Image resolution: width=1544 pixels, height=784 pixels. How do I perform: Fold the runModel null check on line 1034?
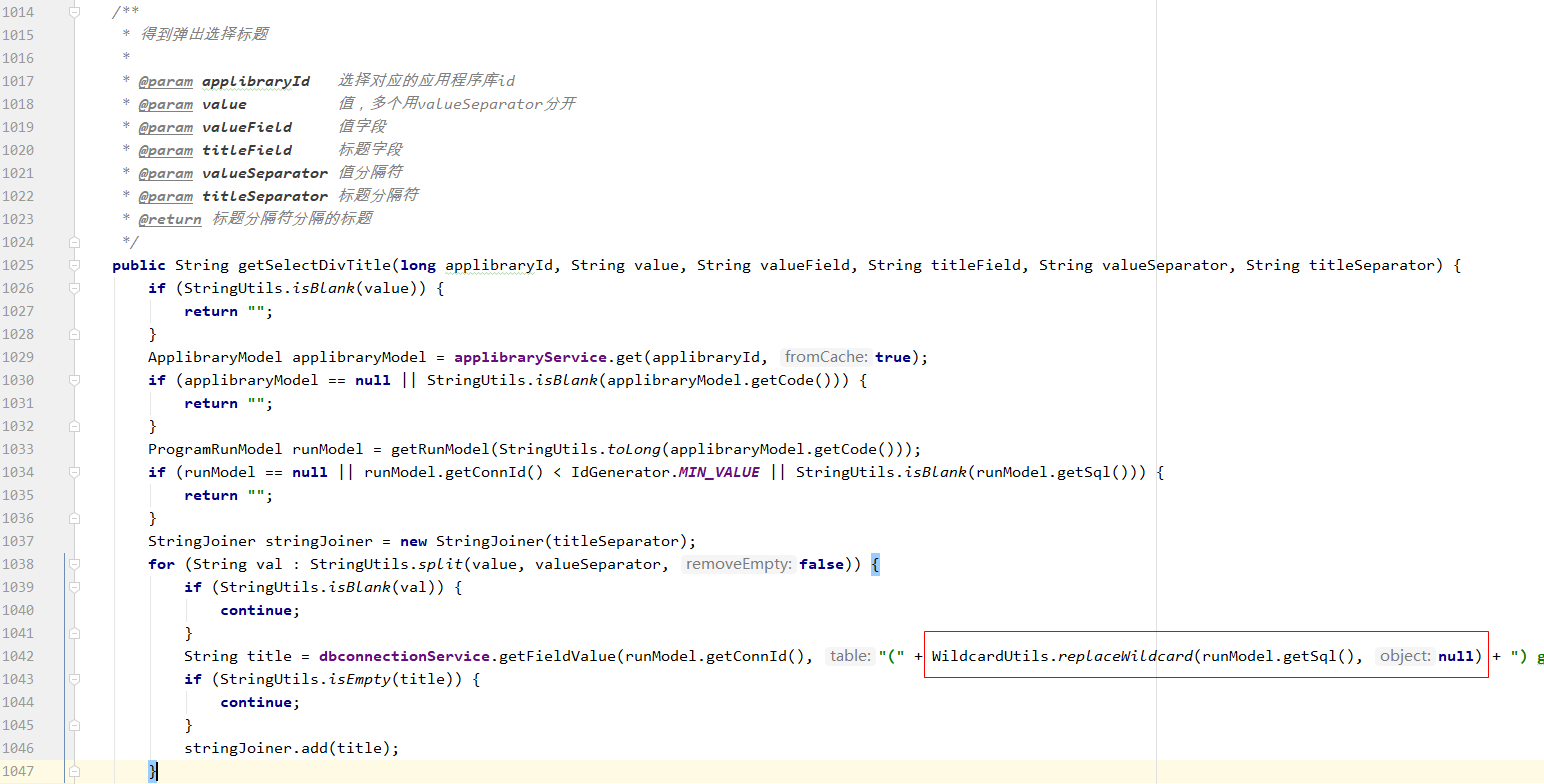[x=74, y=472]
